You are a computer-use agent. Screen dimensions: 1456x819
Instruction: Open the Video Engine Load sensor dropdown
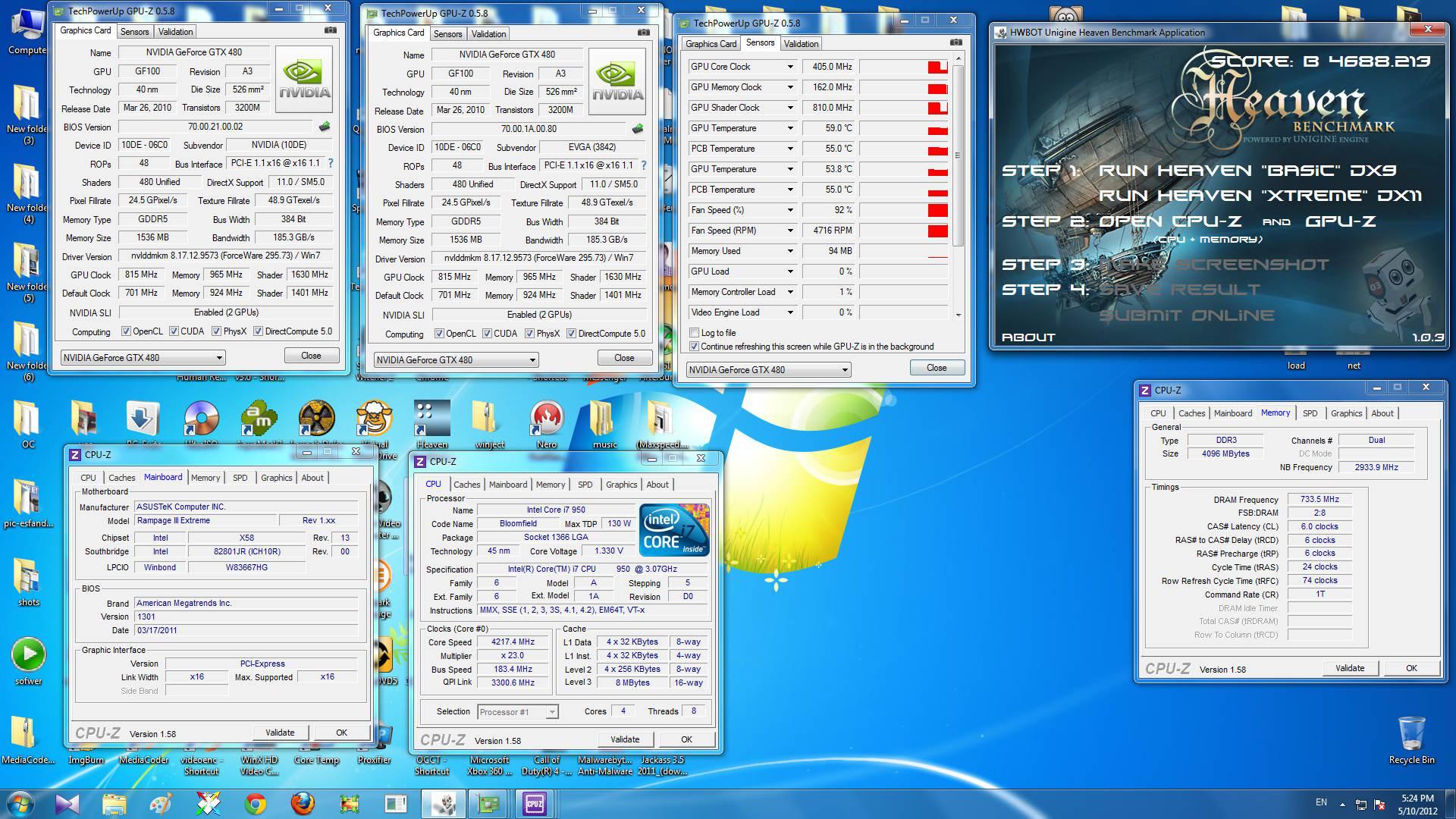point(789,312)
